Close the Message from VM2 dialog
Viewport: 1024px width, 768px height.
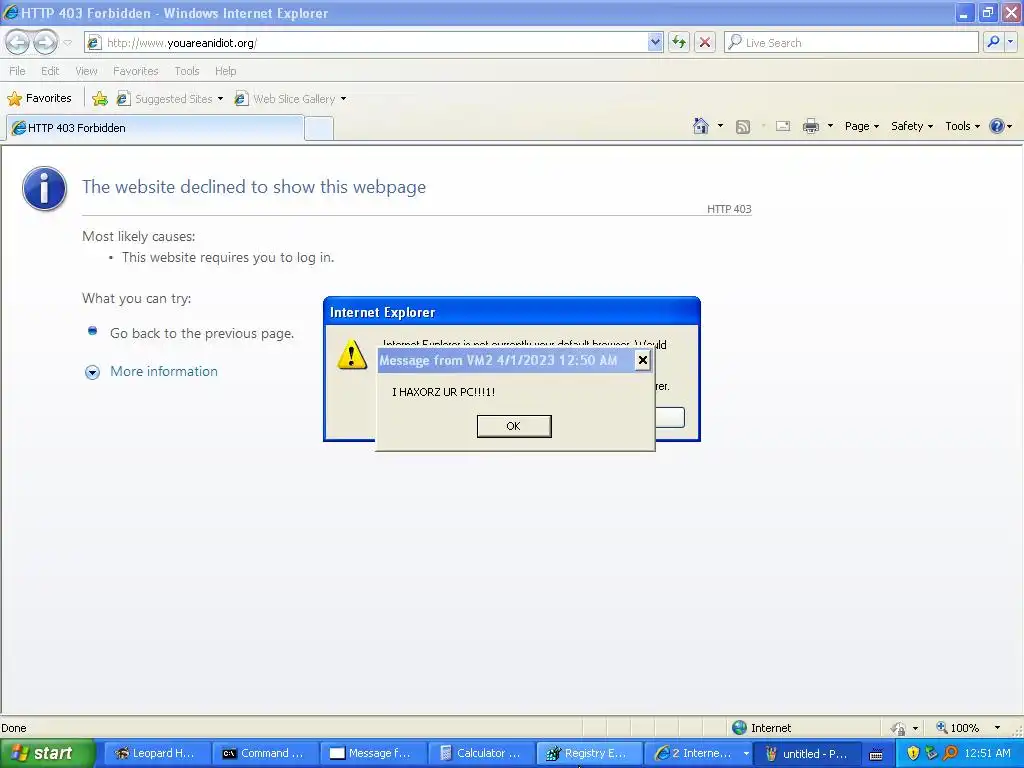643,360
